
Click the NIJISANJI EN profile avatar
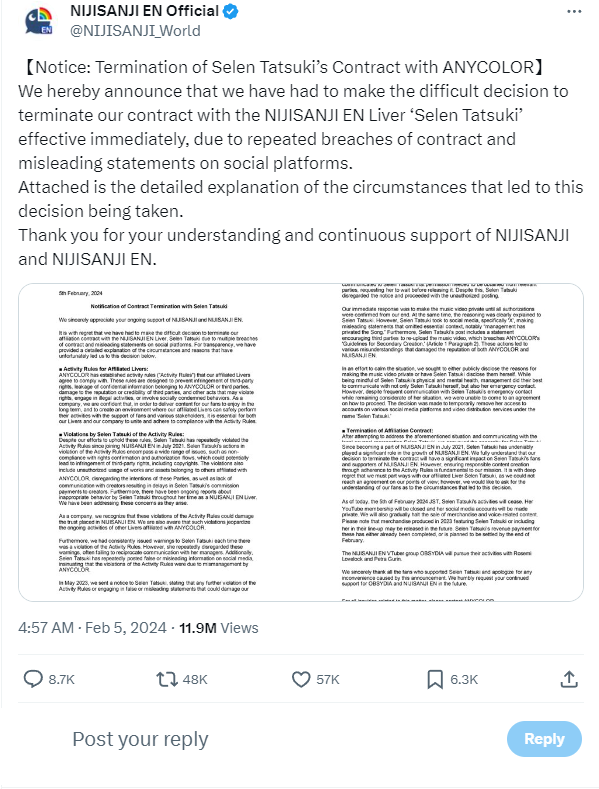tap(39, 21)
